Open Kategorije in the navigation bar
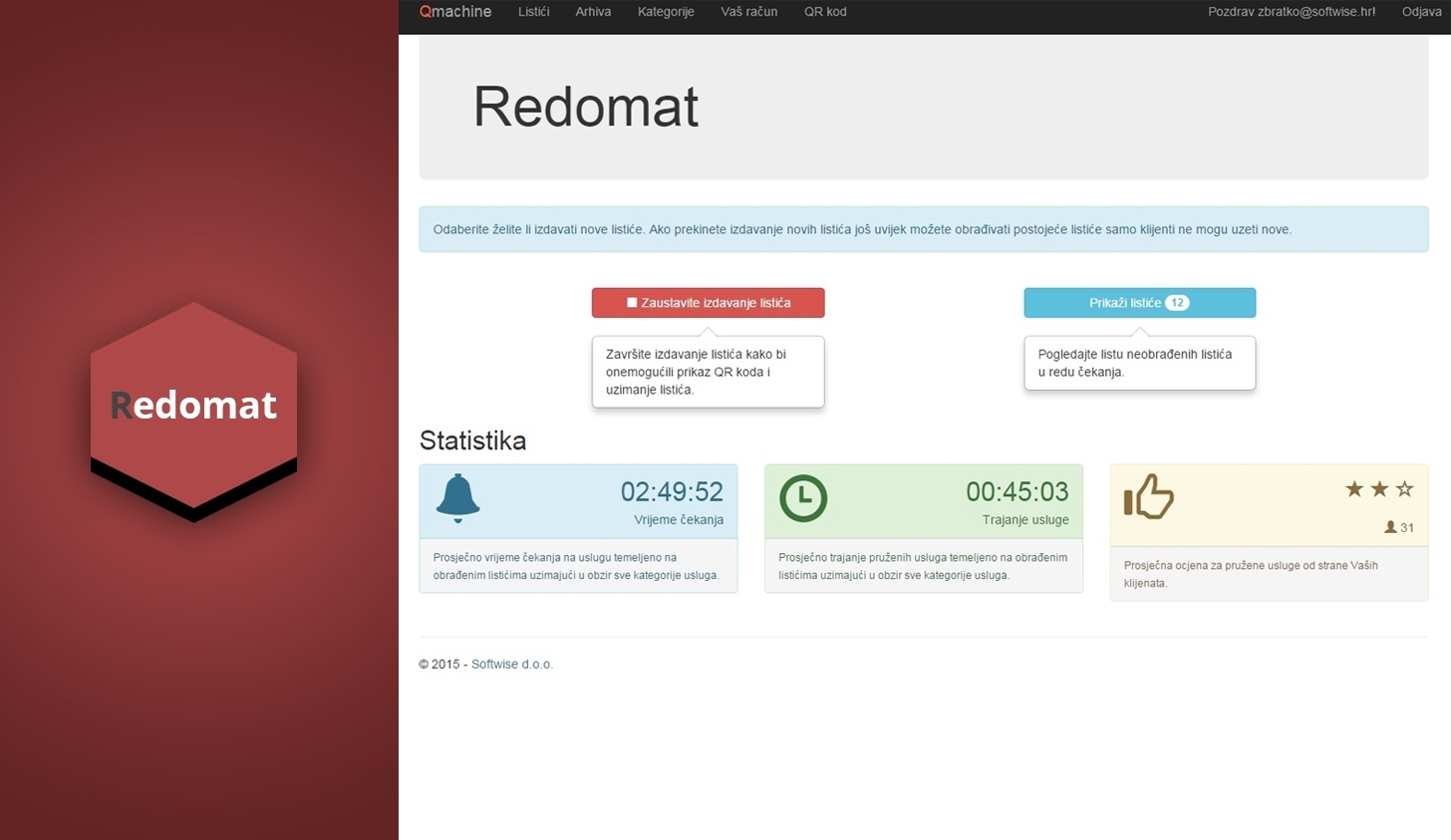The image size is (1451, 840). (666, 12)
